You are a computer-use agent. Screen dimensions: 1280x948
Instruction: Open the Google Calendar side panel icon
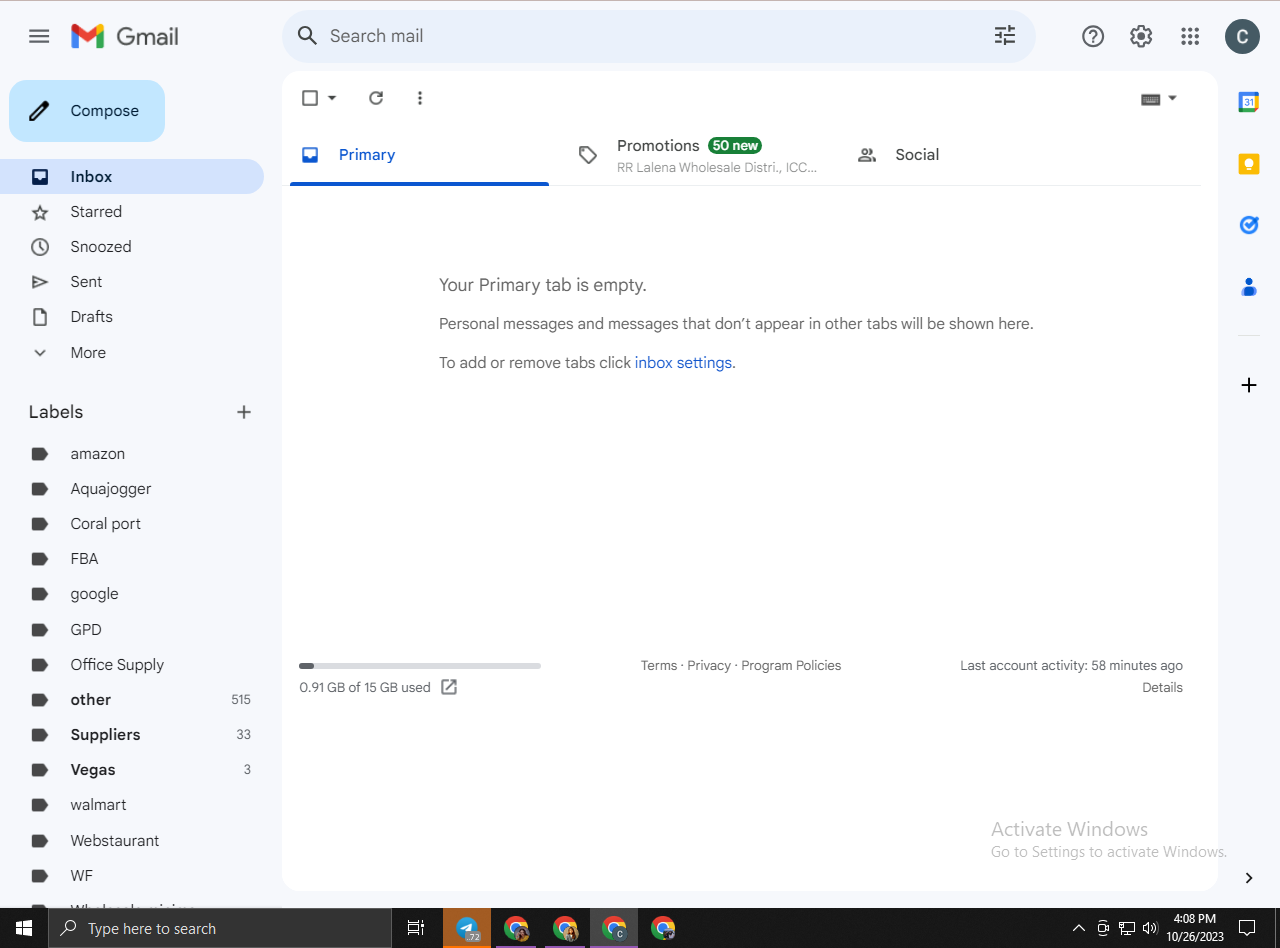click(1248, 102)
